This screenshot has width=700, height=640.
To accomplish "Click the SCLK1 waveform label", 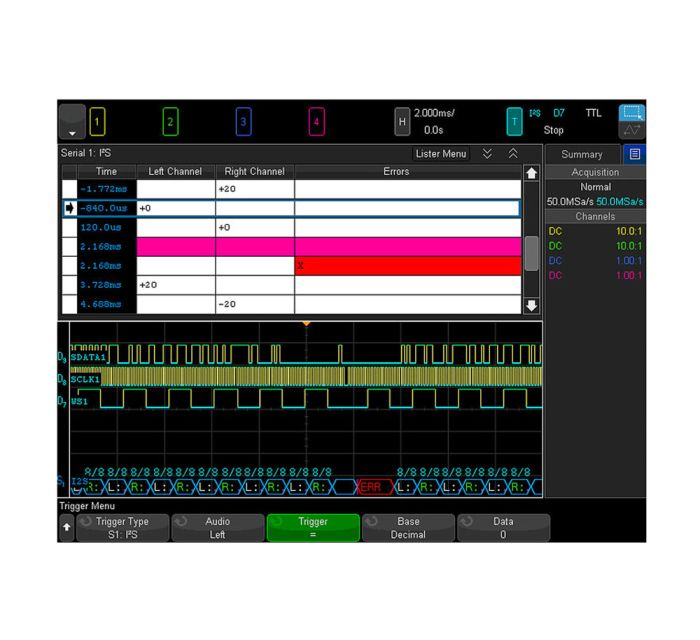I will pyautogui.click(x=85, y=379).
